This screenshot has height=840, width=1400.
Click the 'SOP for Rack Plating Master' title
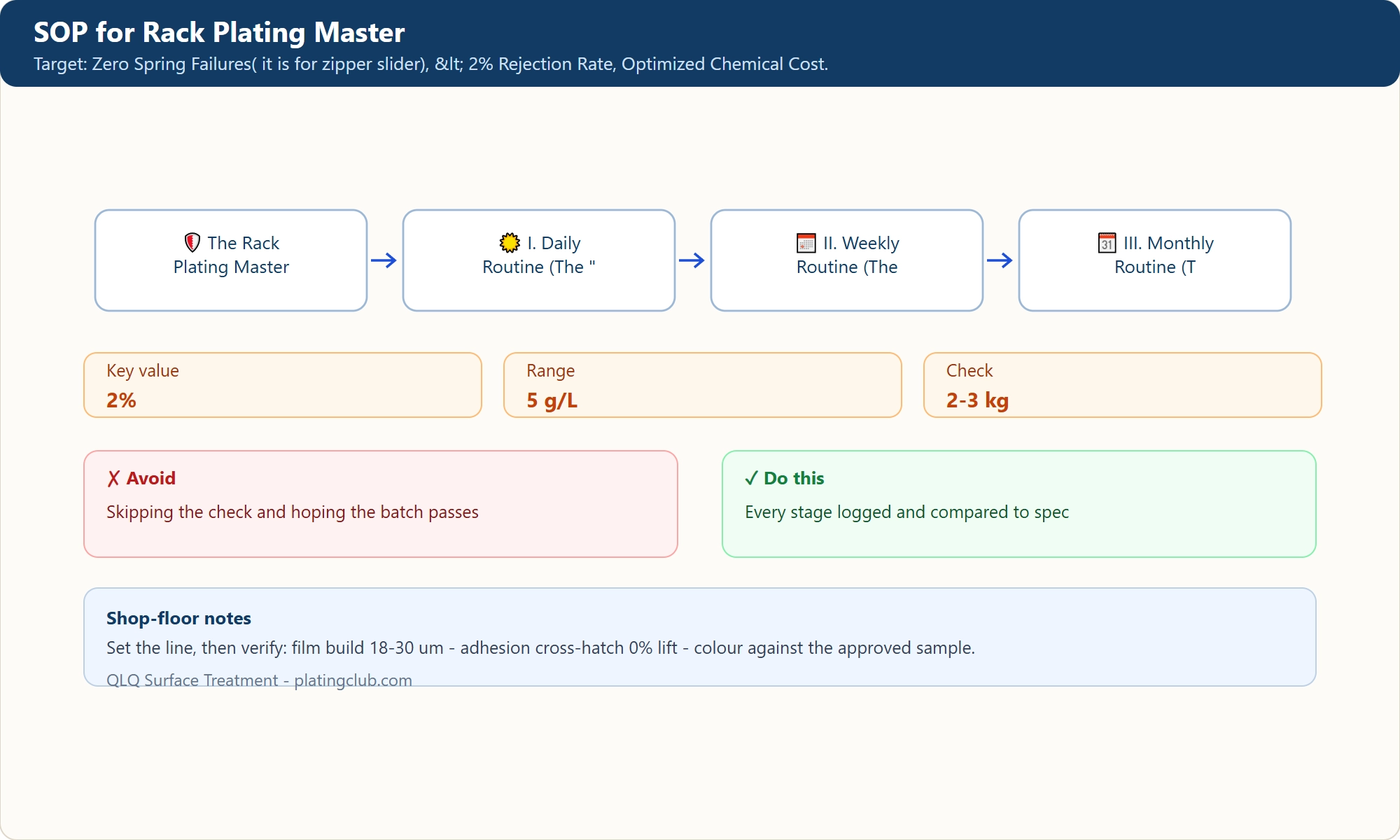coord(219,33)
